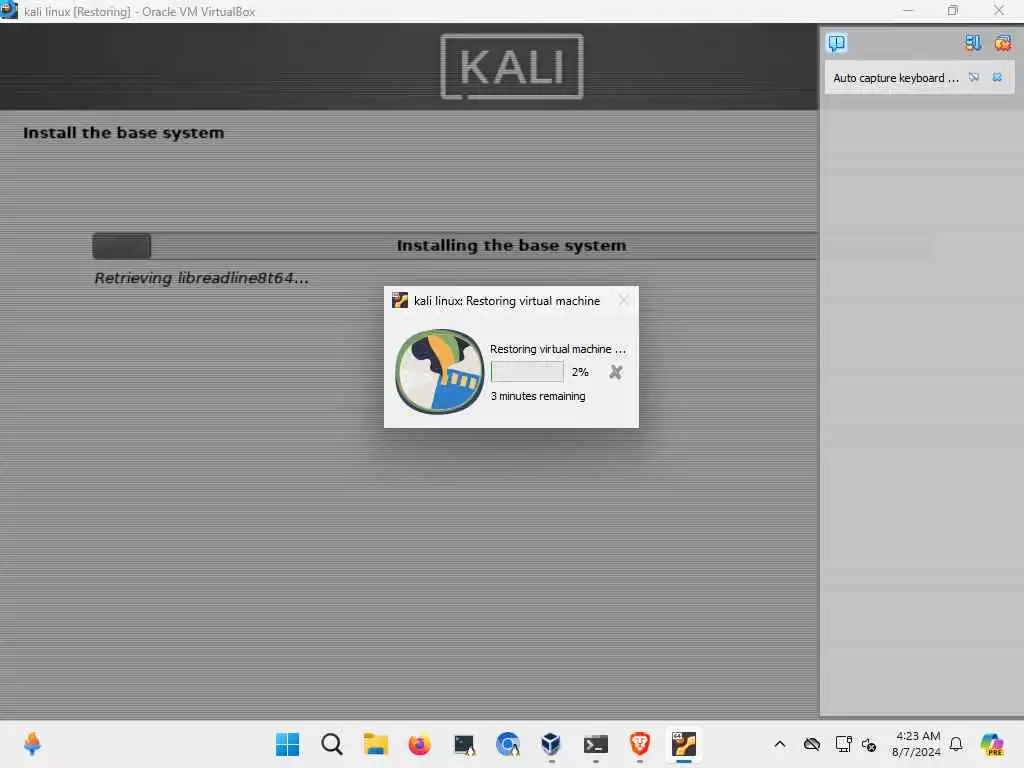Screen dimensions: 1024x768
Task: Open the Chromium Linux browser taskbar icon
Action: point(507,744)
